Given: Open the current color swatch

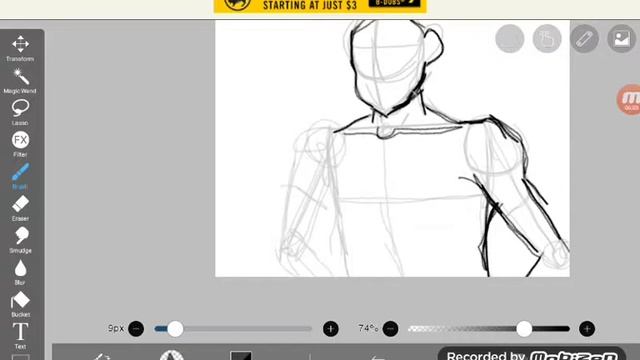Looking at the screenshot, I should tap(241, 355).
